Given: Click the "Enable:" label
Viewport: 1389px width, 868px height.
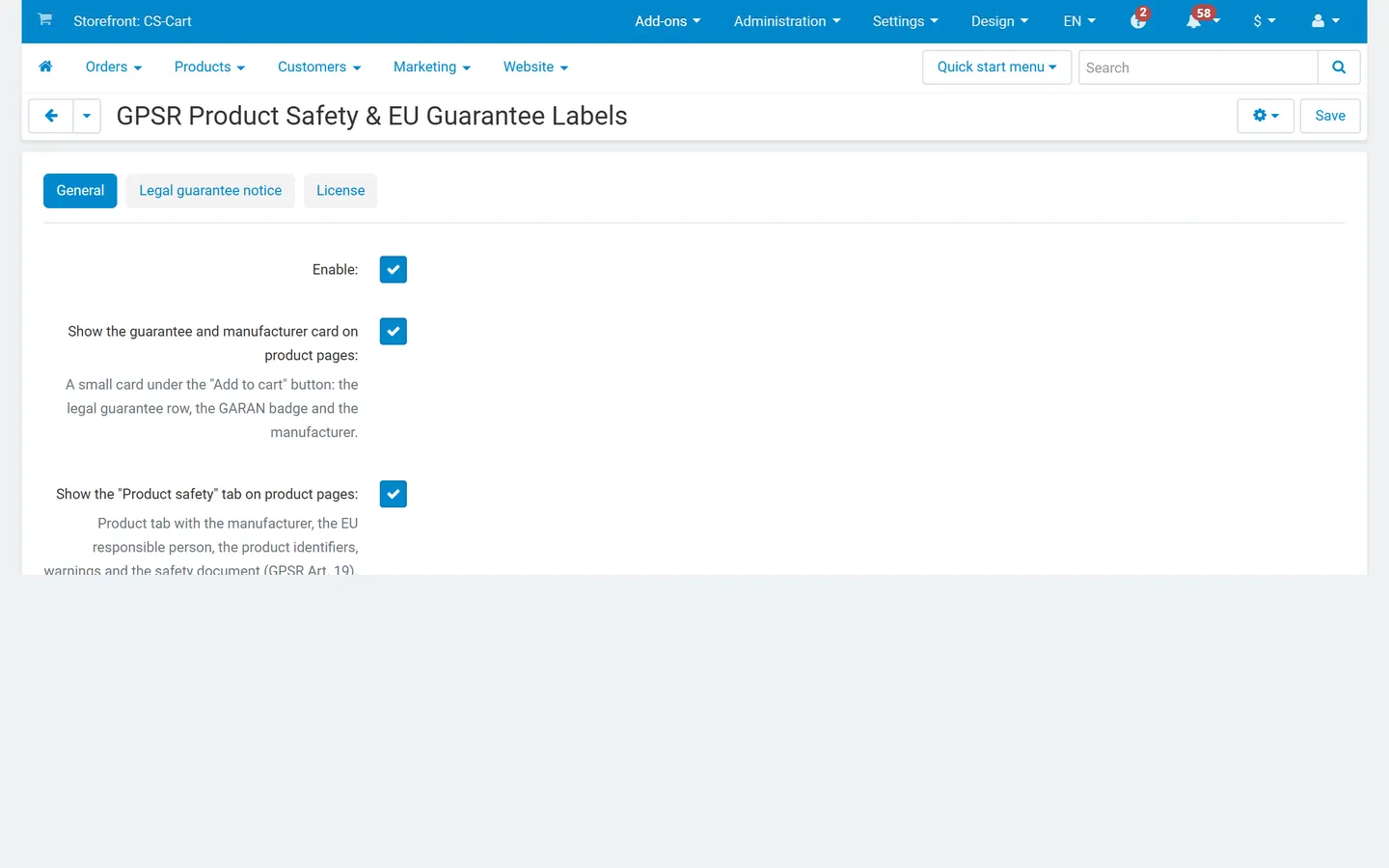Looking at the screenshot, I should point(335,270).
